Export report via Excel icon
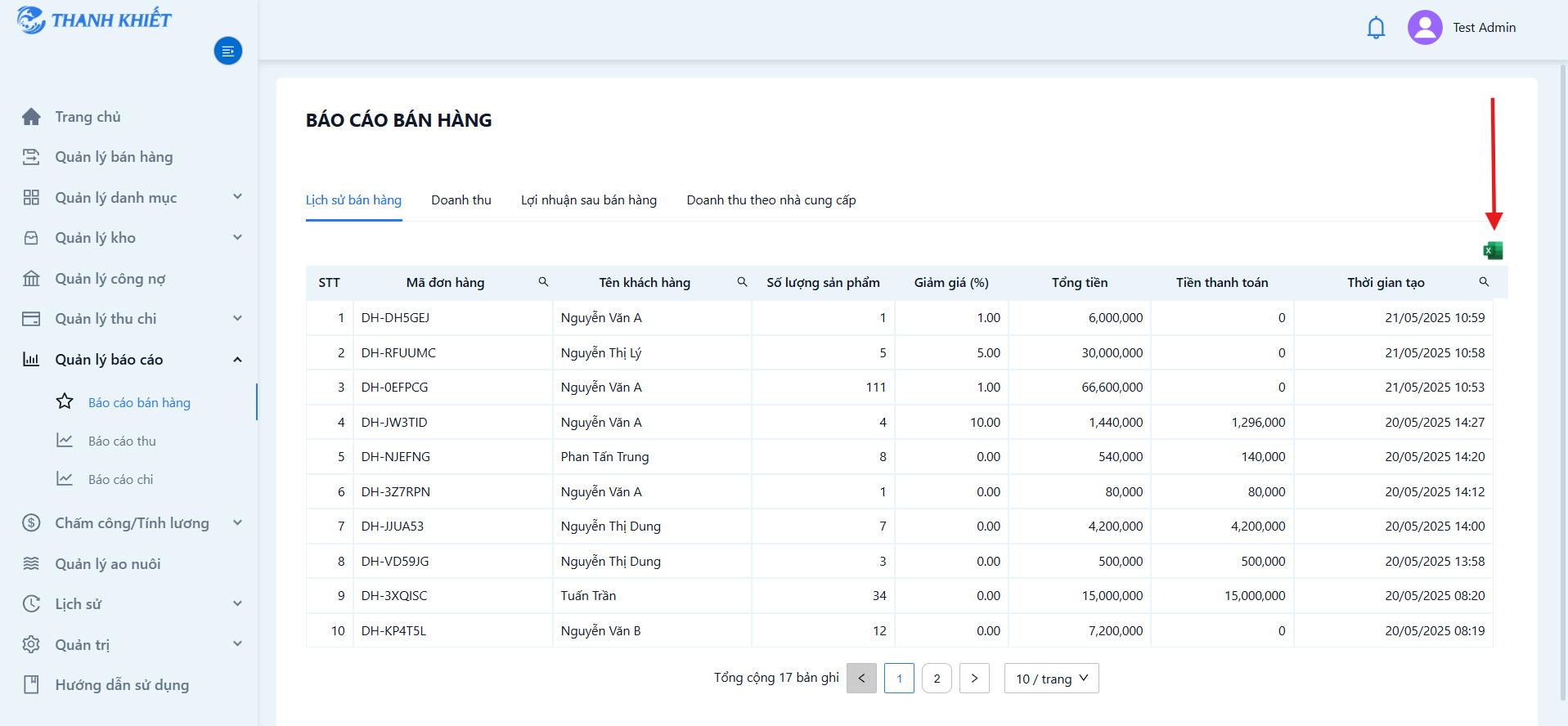 pyautogui.click(x=1493, y=250)
